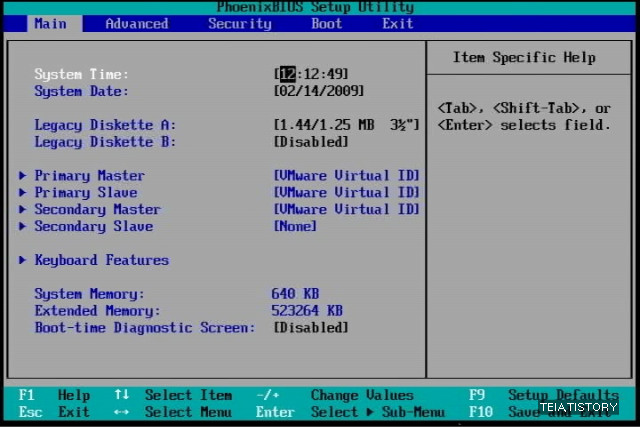Click the minutes field in System Time
This screenshot has height=427, width=640.
(311, 74)
